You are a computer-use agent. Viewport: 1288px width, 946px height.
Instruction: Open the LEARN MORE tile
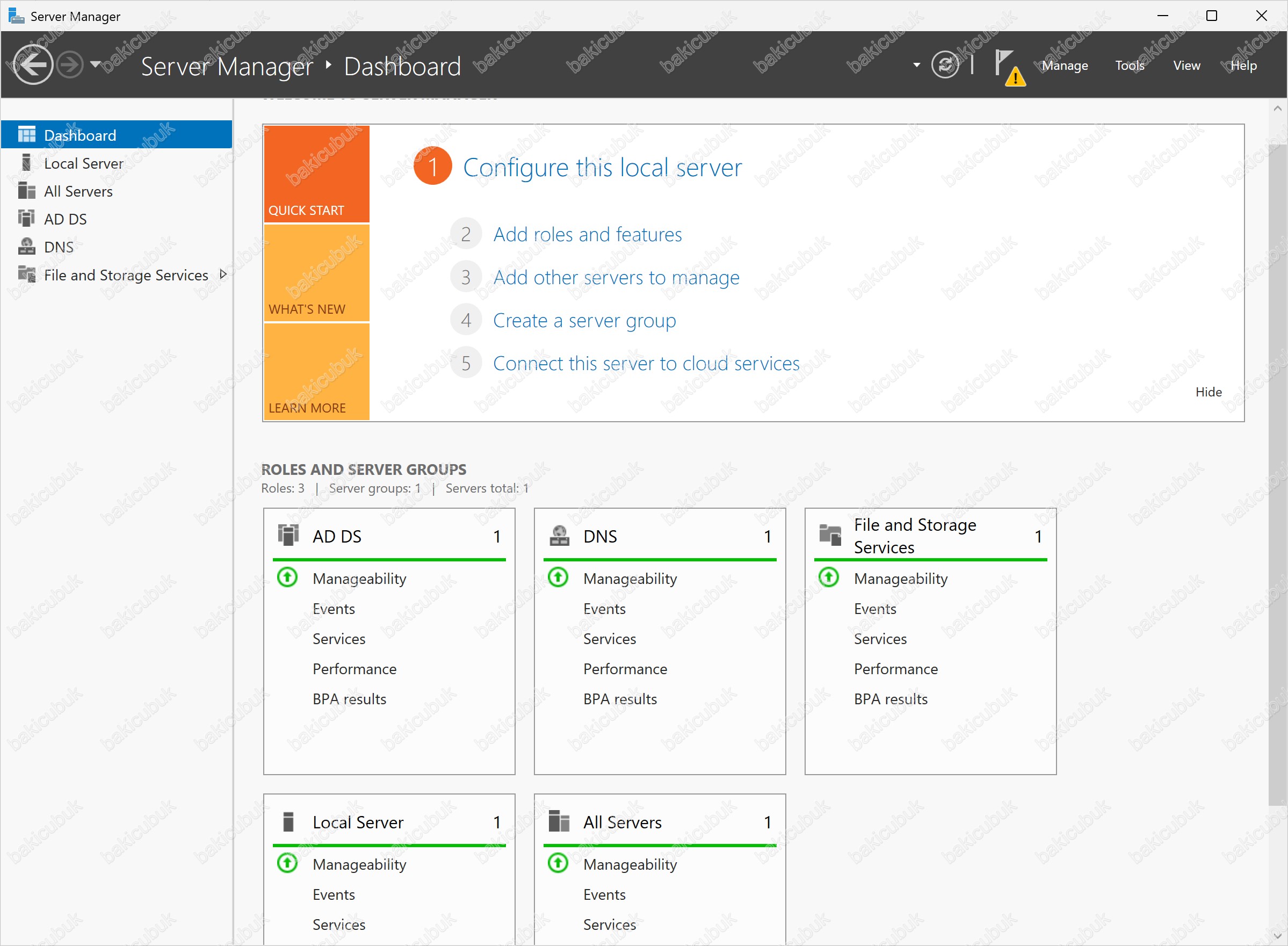tap(316, 372)
